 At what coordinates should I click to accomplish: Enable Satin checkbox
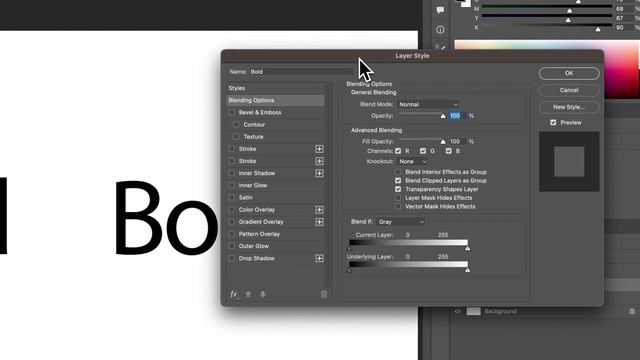[x=231, y=198]
